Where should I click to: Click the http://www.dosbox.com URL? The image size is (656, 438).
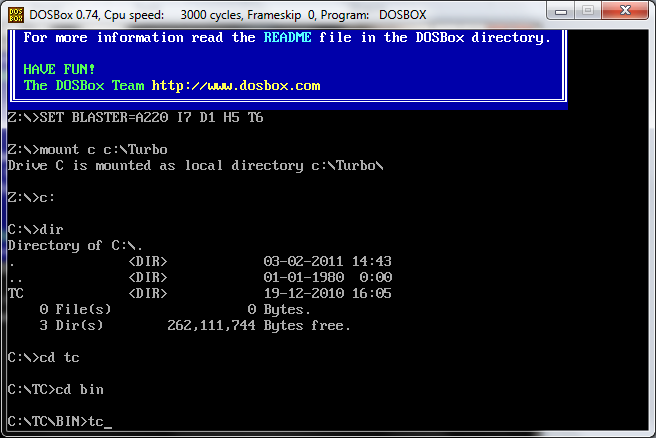point(236,86)
